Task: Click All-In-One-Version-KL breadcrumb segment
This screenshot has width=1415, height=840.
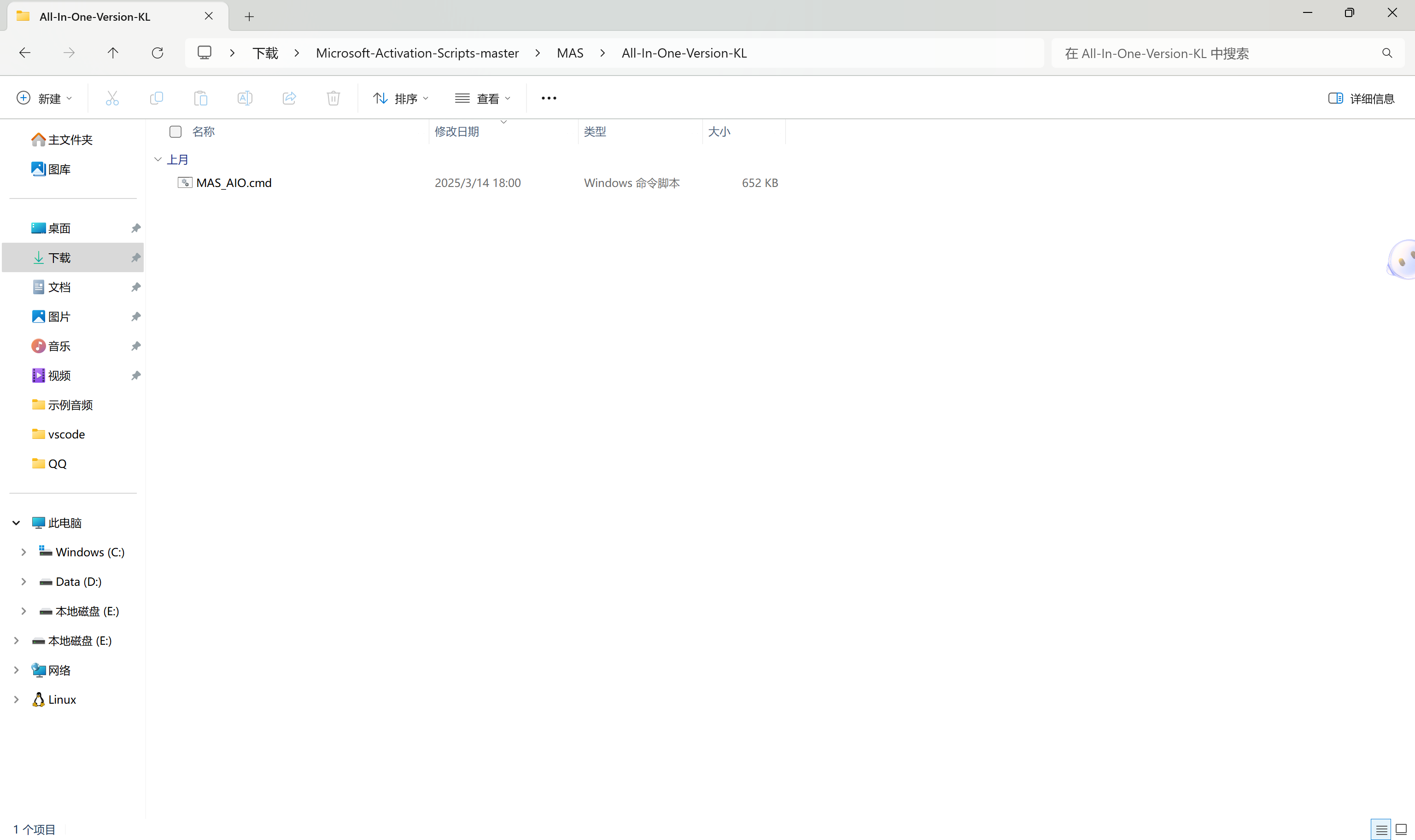Action: tap(684, 52)
